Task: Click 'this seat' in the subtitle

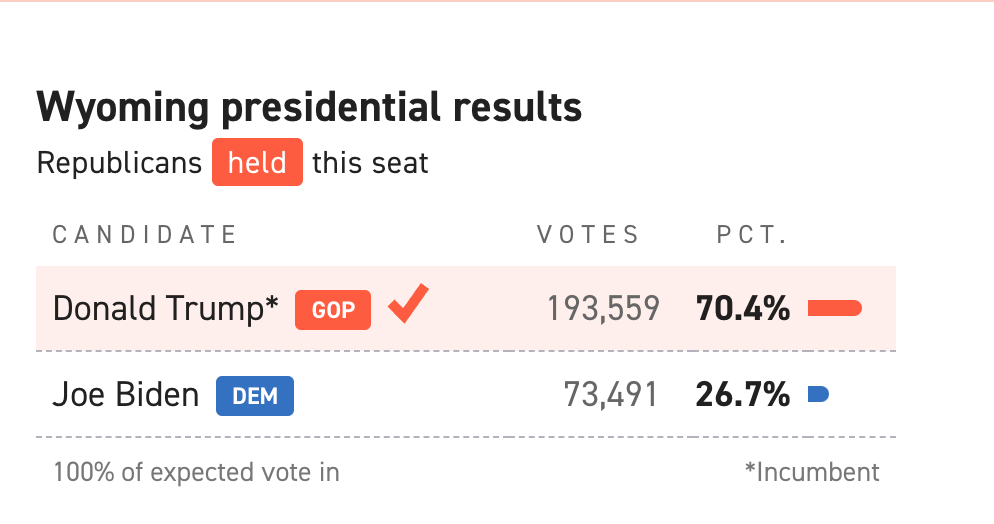Action: pyautogui.click(x=370, y=162)
